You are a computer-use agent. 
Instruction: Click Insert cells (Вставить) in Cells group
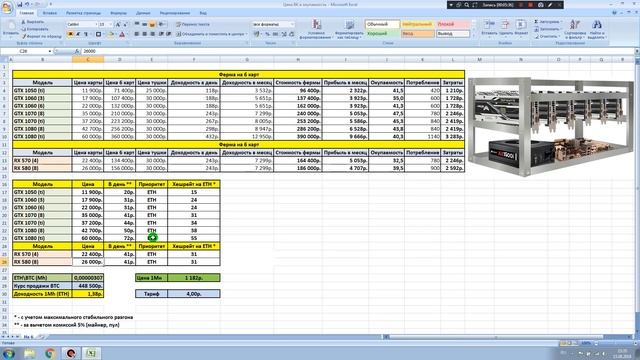489,29
